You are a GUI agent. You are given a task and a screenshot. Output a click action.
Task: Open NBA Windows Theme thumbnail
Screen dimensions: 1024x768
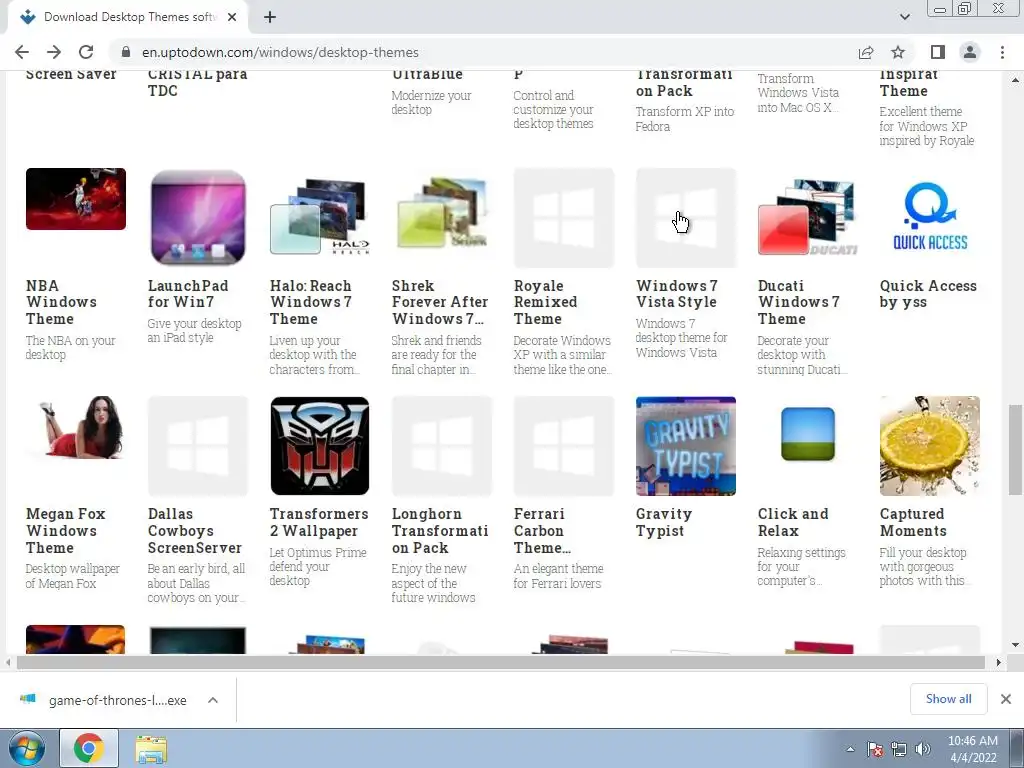[x=76, y=199]
